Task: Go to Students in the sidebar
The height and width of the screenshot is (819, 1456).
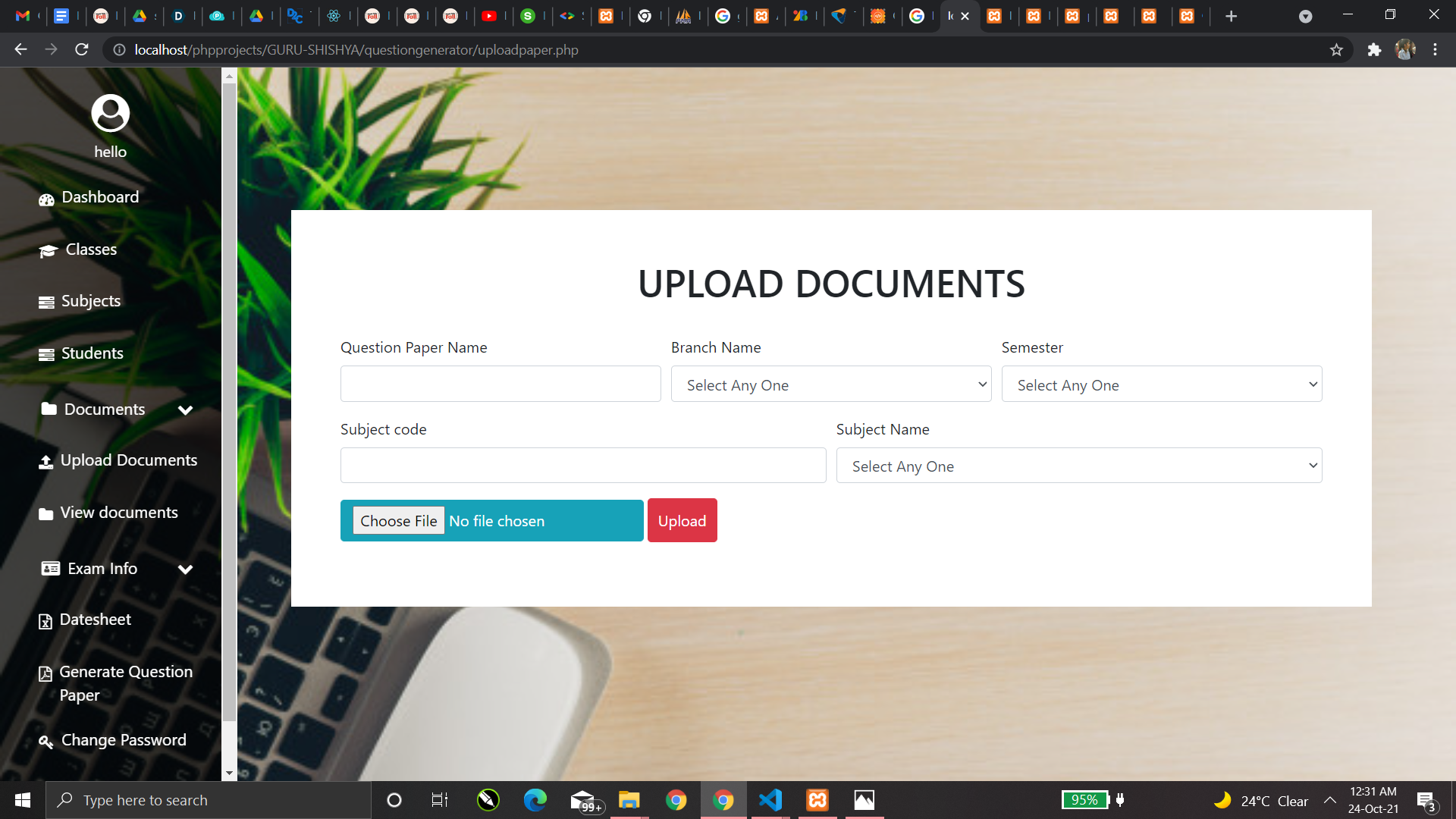Action: (x=92, y=353)
